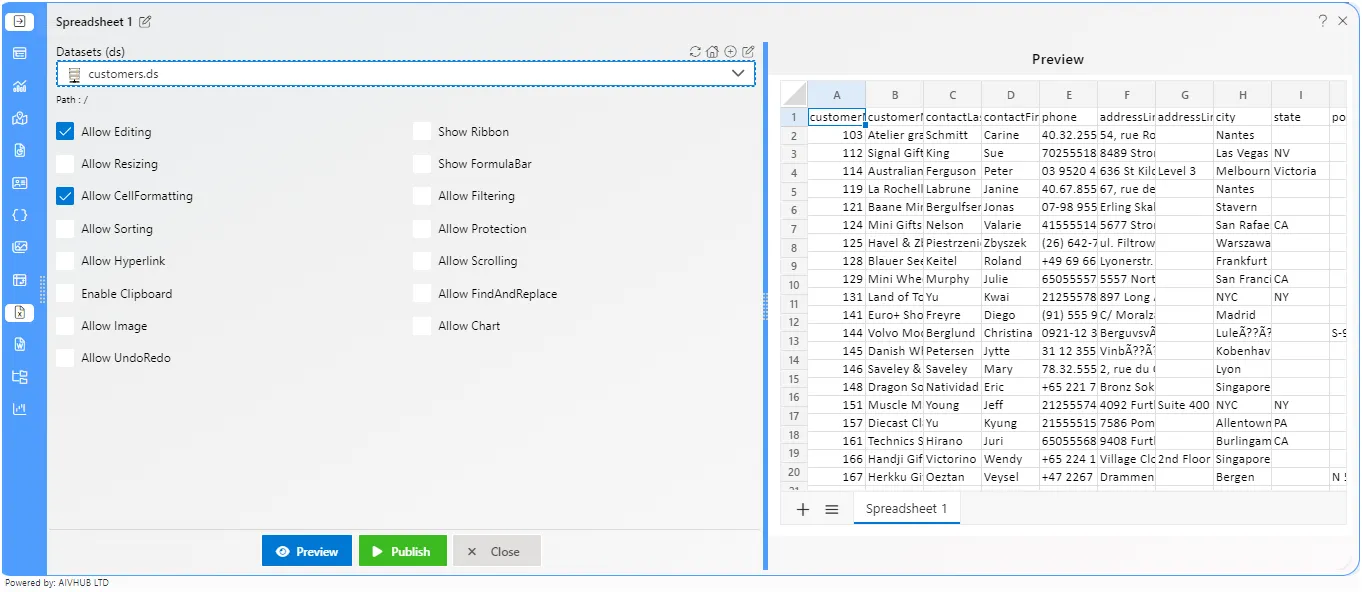Click the 'phone' header cell
The width and height of the screenshot is (1362, 592).
1069,117
